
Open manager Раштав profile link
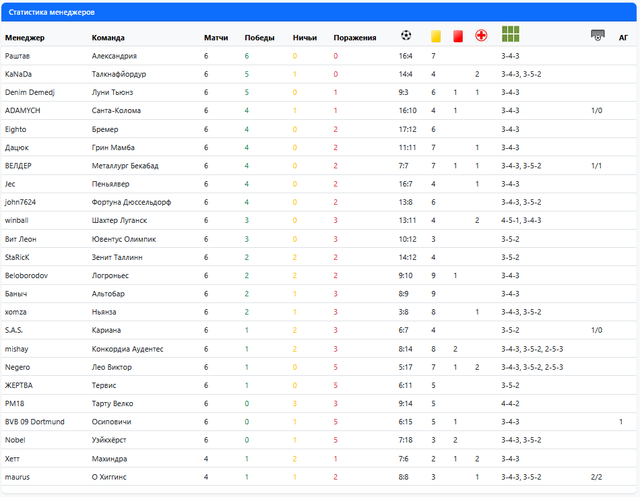pos(17,56)
